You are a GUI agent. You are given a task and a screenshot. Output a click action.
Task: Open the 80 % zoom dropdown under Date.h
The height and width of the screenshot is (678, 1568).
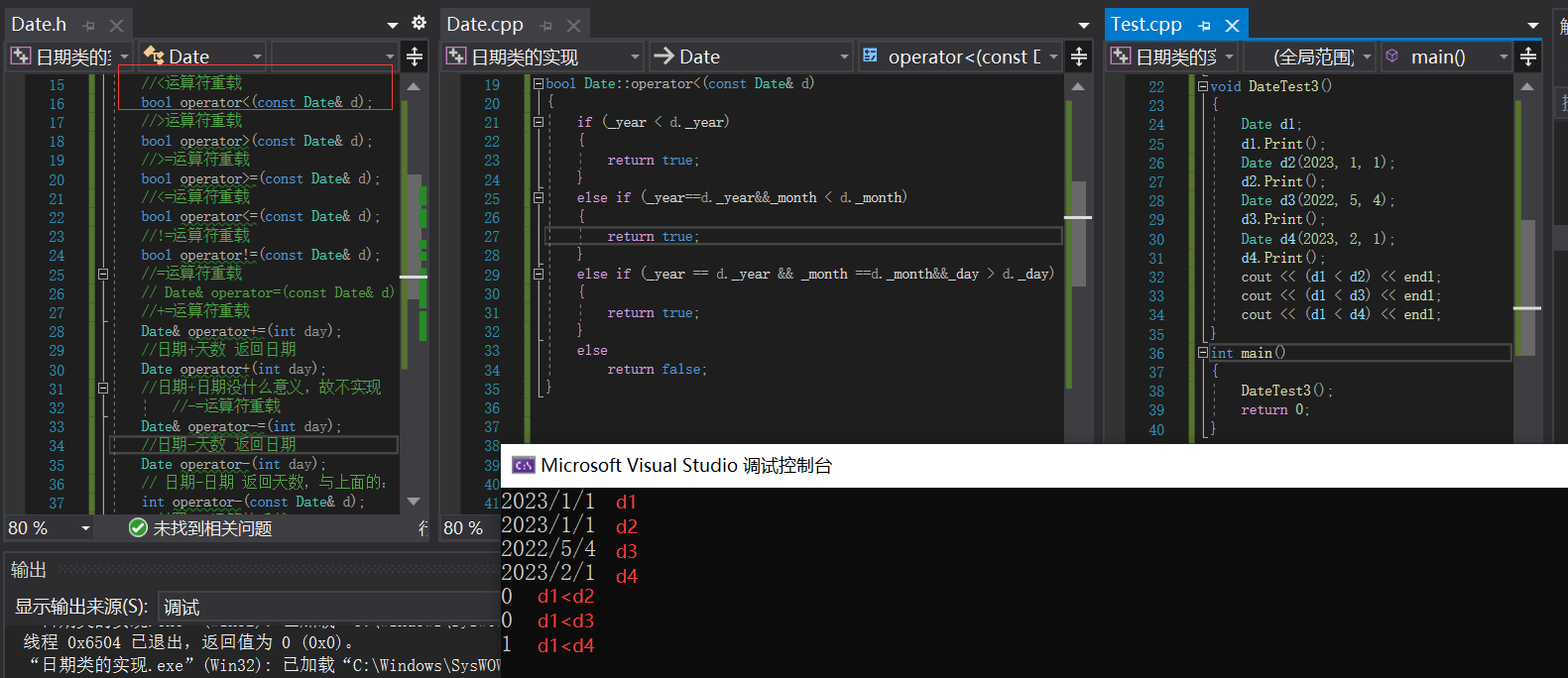click(x=85, y=528)
